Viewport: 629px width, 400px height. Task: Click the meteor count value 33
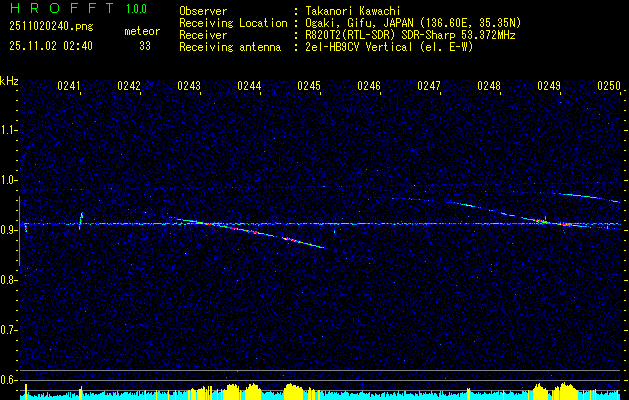[x=145, y=46]
